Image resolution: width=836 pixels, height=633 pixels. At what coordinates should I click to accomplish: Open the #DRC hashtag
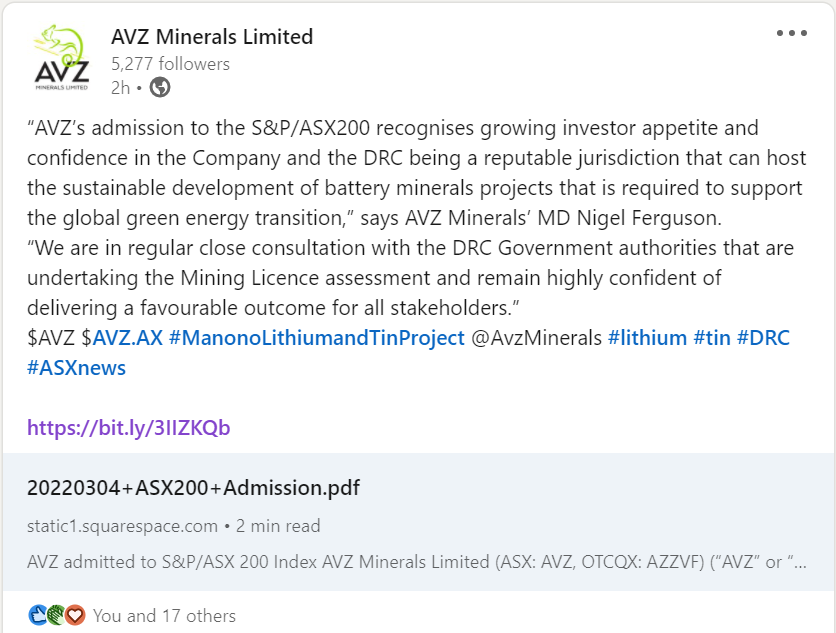763,338
